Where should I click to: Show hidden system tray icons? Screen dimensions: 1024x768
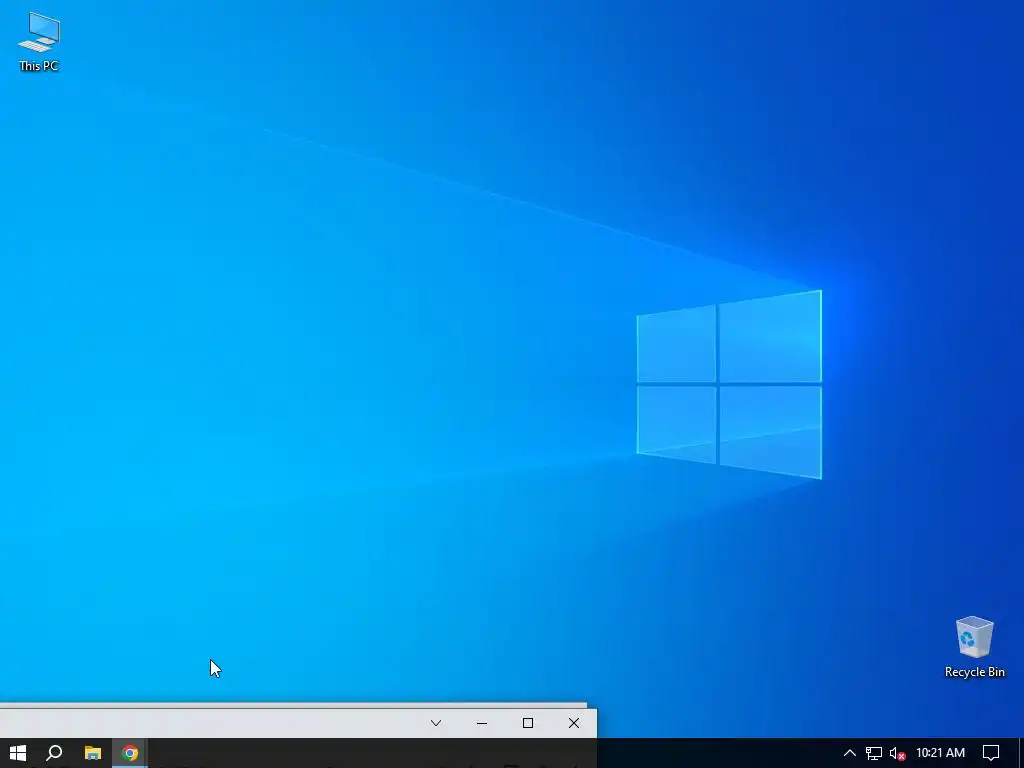(x=850, y=753)
